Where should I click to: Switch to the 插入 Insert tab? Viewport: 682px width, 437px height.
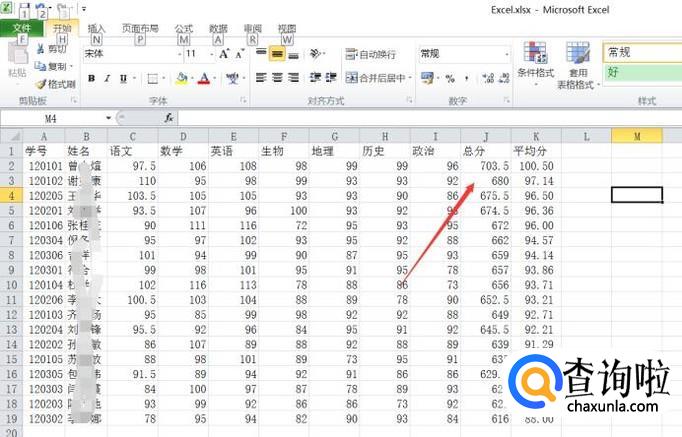click(96, 29)
